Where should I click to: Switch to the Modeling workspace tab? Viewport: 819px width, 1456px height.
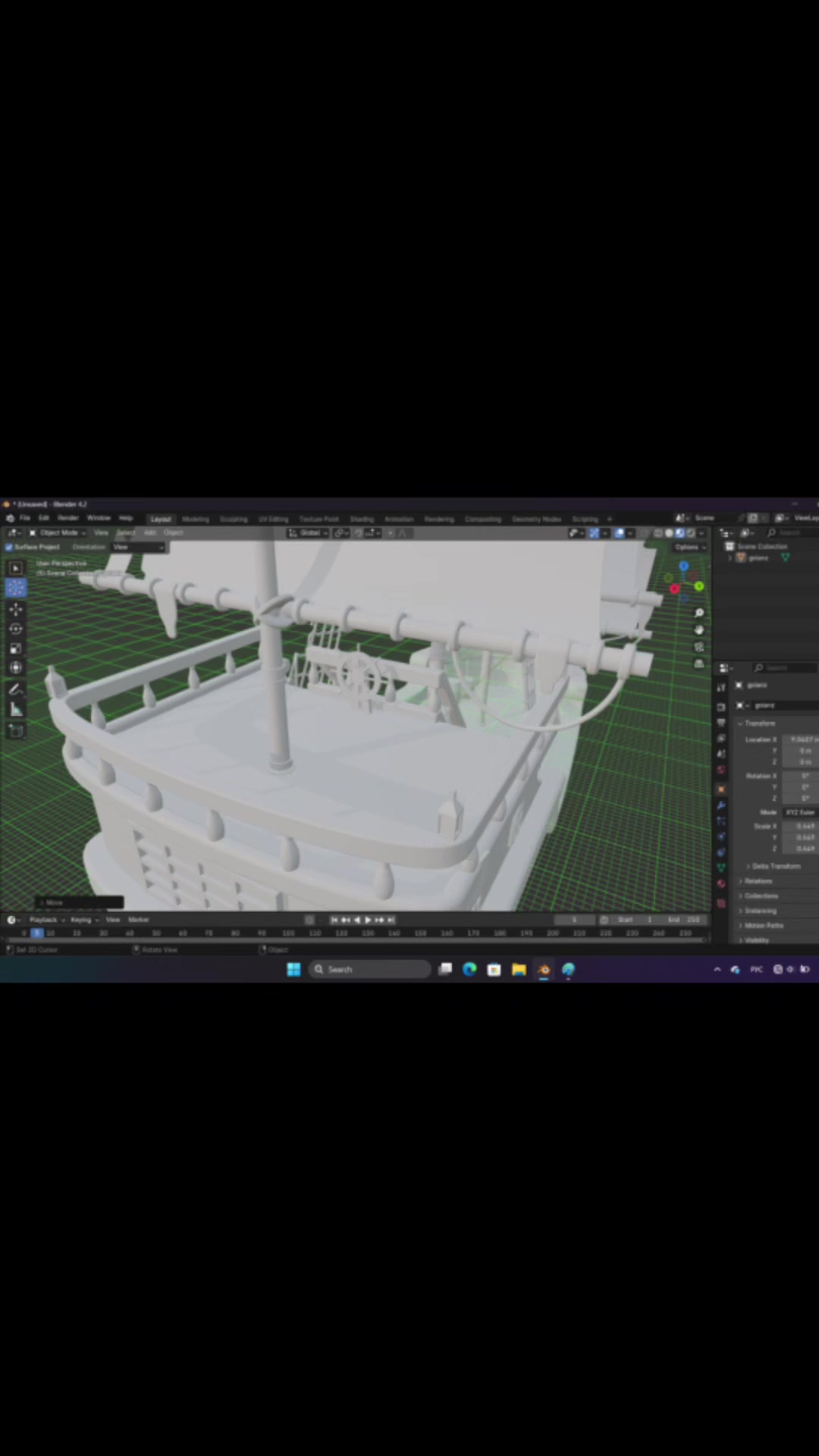pyautogui.click(x=195, y=519)
